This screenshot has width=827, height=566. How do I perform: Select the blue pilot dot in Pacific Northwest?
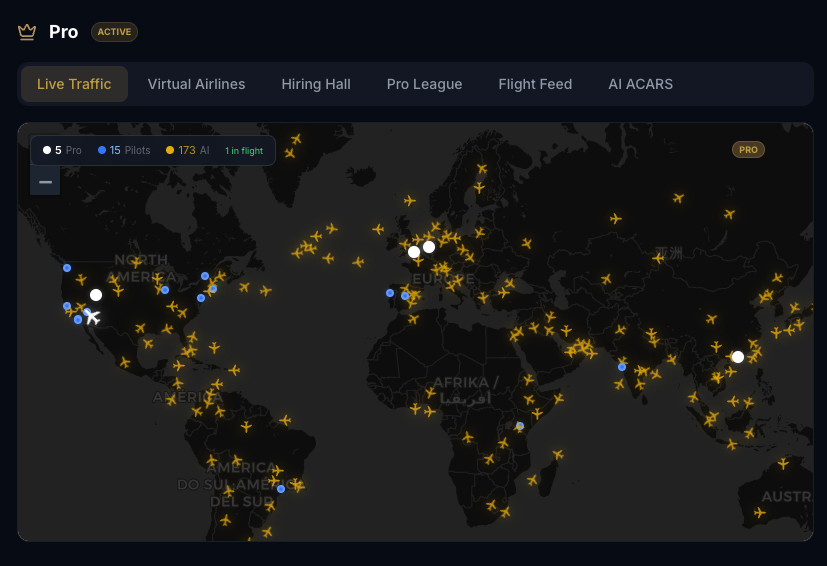tap(67, 268)
